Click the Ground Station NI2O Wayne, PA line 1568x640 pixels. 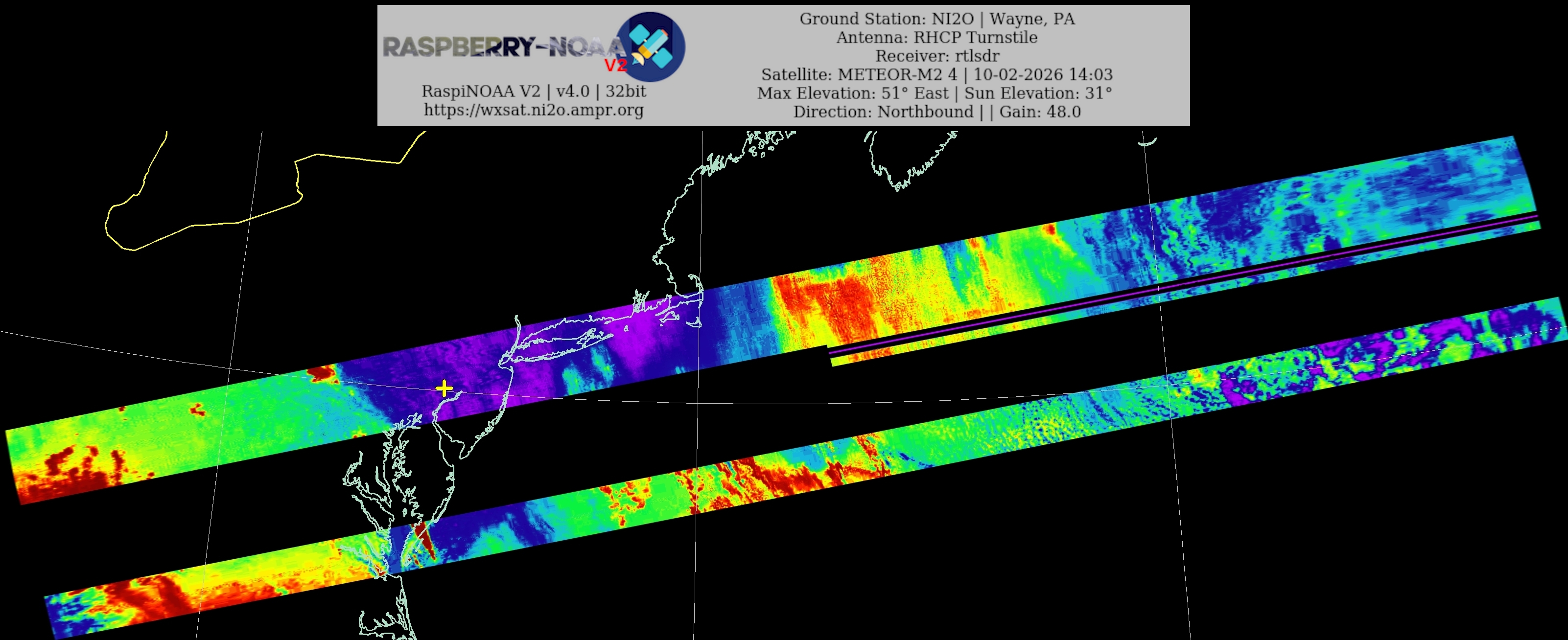tap(937, 19)
